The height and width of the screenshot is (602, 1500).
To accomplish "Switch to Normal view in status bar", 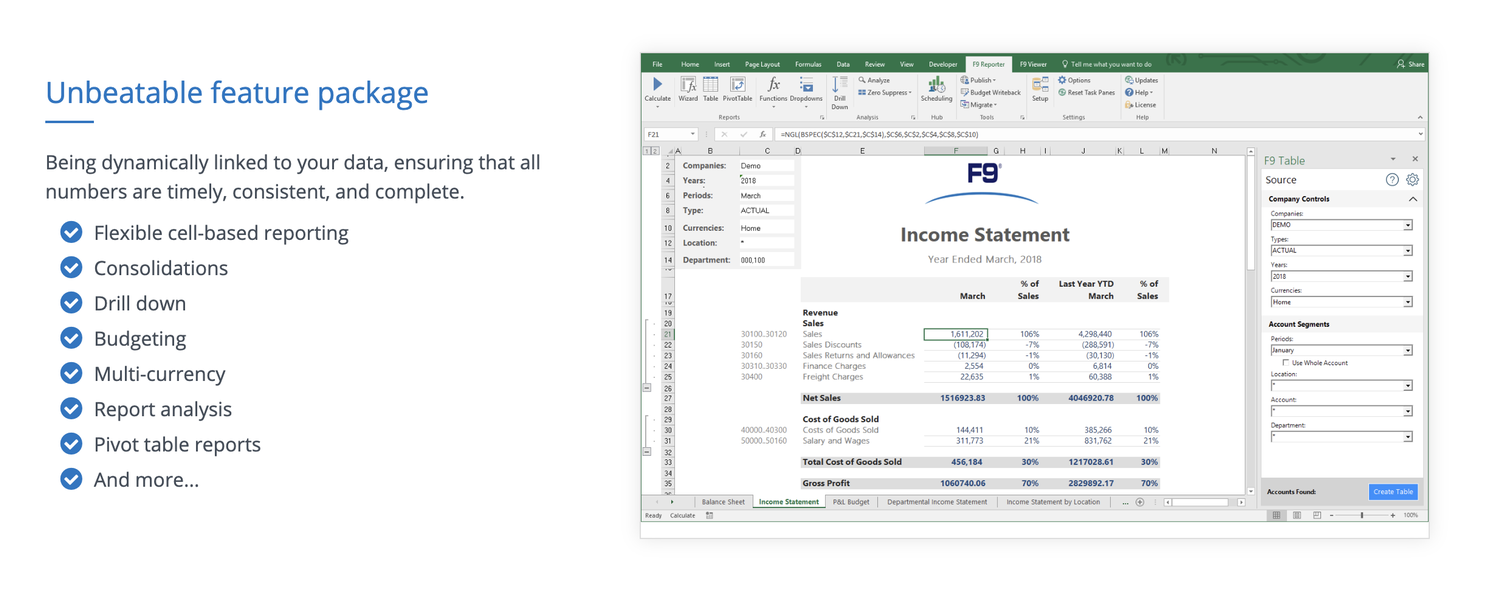I will click(1278, 515).
